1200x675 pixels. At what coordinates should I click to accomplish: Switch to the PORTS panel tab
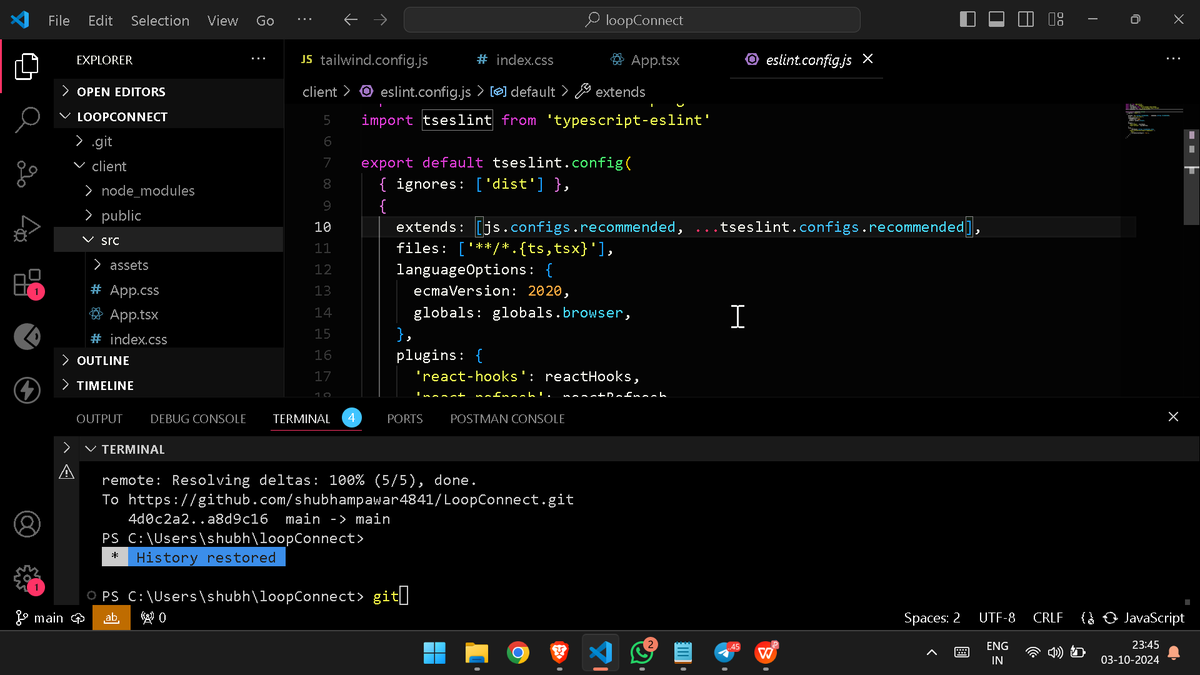(405, 418)
